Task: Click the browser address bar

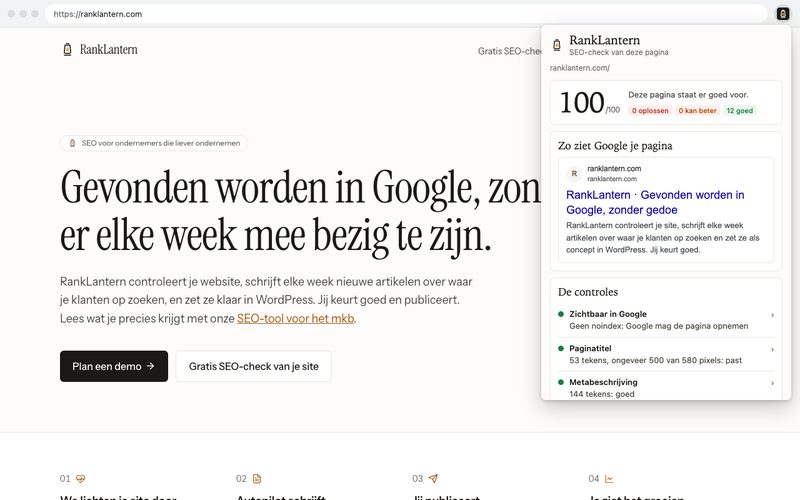Action: coord(406,14)
